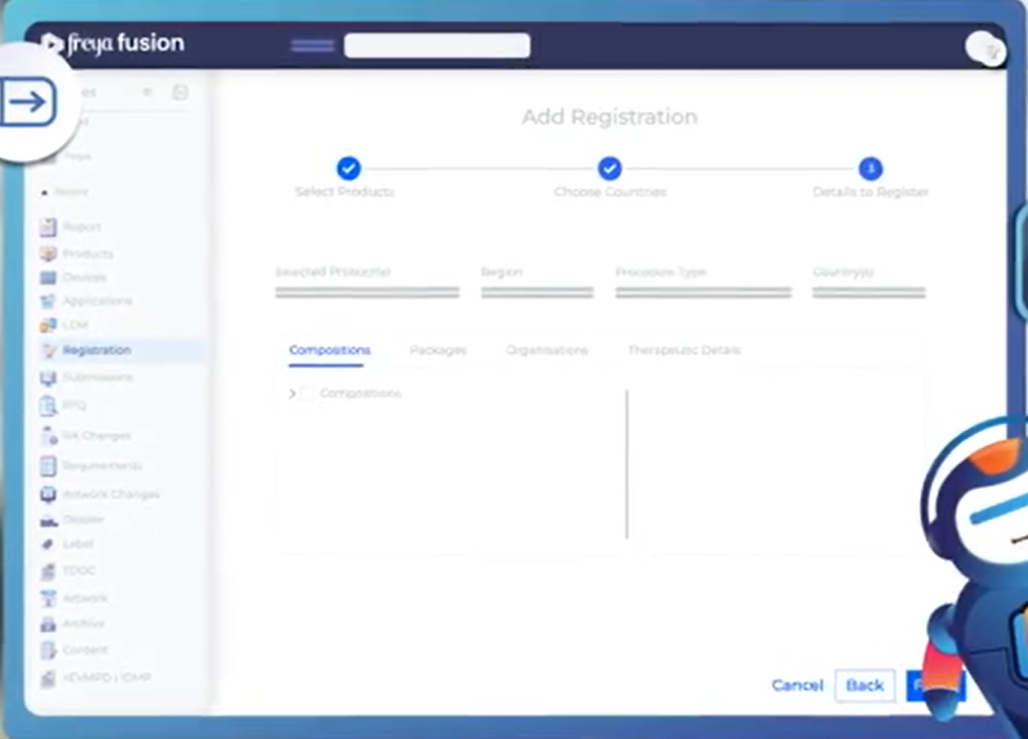Open the Report section icon

(x=48, y=227)
